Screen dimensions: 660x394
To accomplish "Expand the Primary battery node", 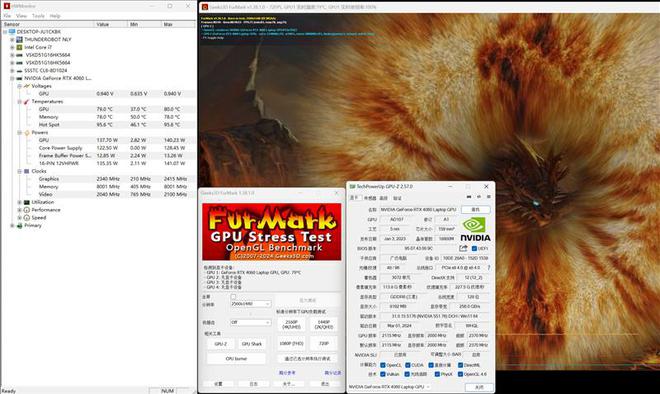I will click(12, 225).
